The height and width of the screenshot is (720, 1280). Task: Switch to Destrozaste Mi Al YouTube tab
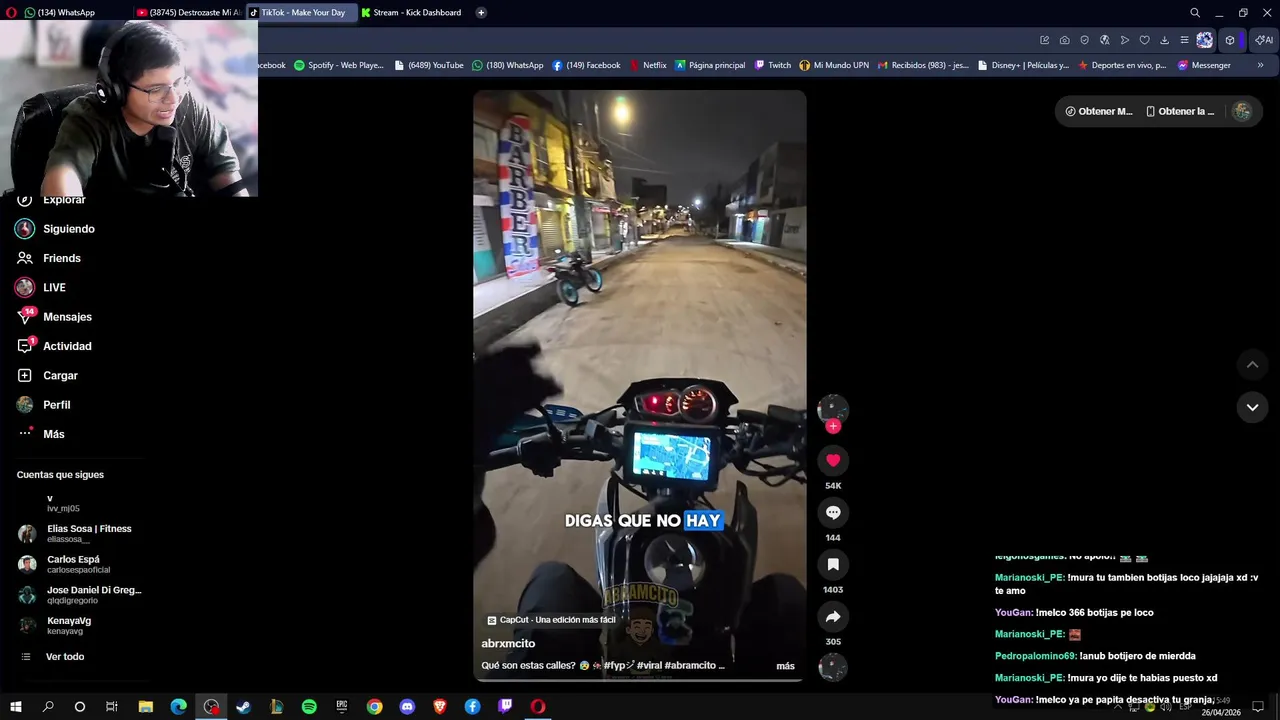click(188, 13)
